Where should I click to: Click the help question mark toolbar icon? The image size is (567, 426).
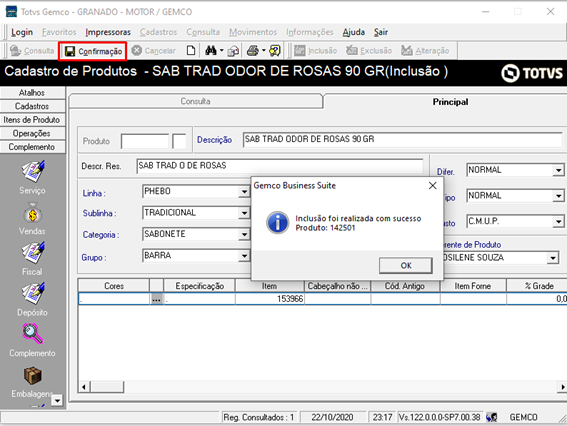275,51
